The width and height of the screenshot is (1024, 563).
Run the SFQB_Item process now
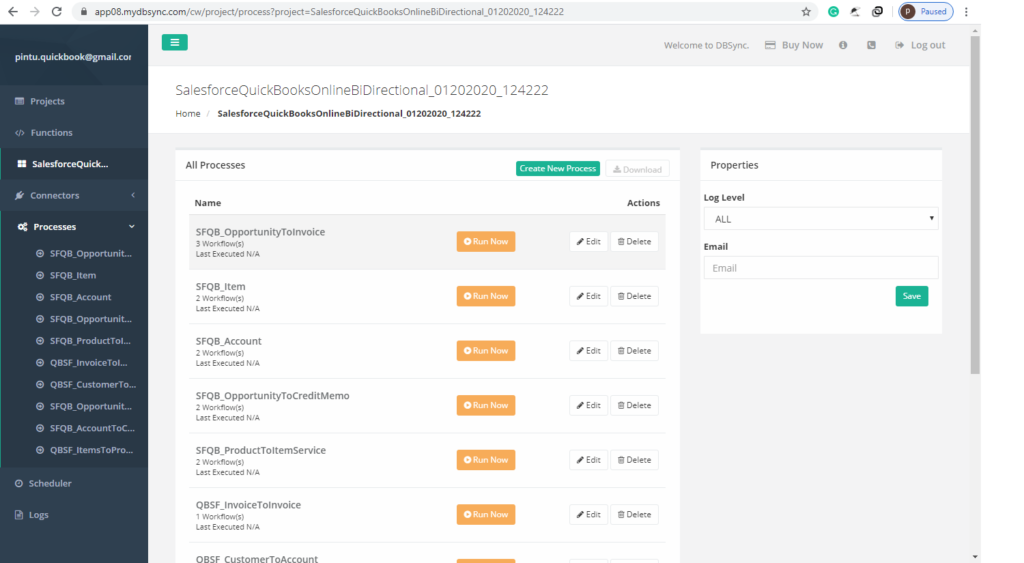pos(486,296)
